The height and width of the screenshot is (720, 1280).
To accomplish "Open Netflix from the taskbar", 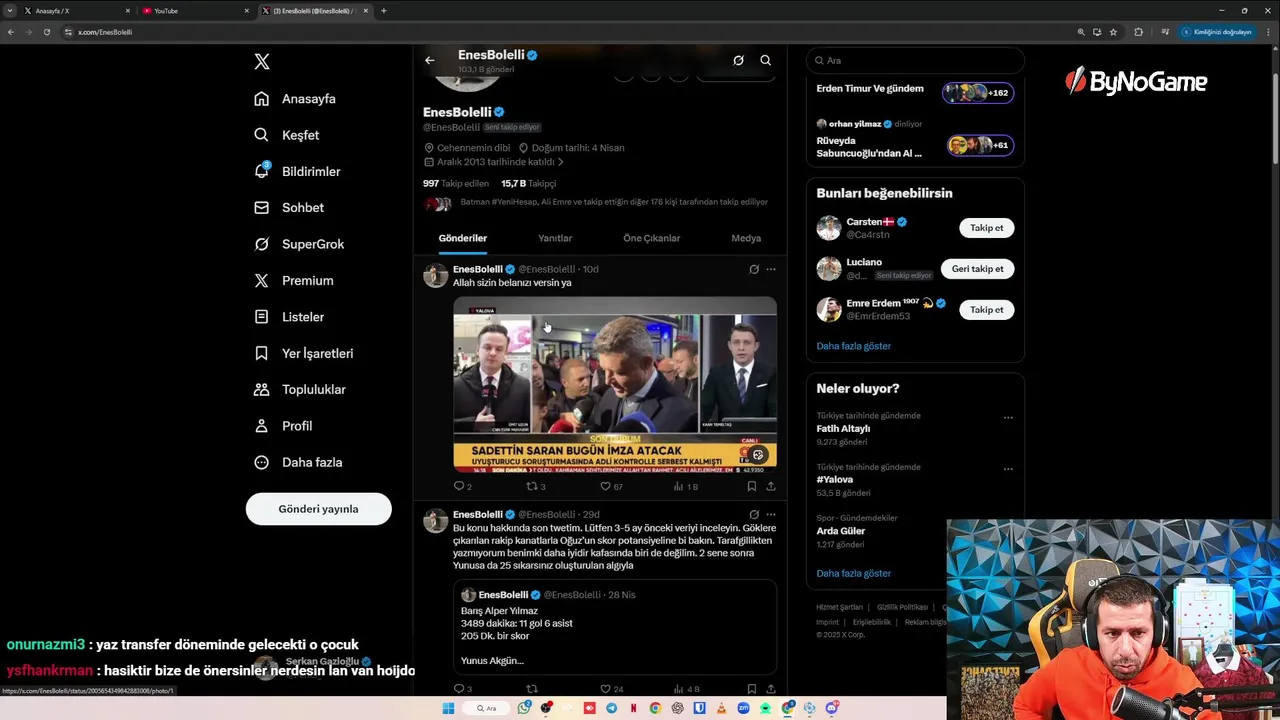I will [x=634, y=708].
